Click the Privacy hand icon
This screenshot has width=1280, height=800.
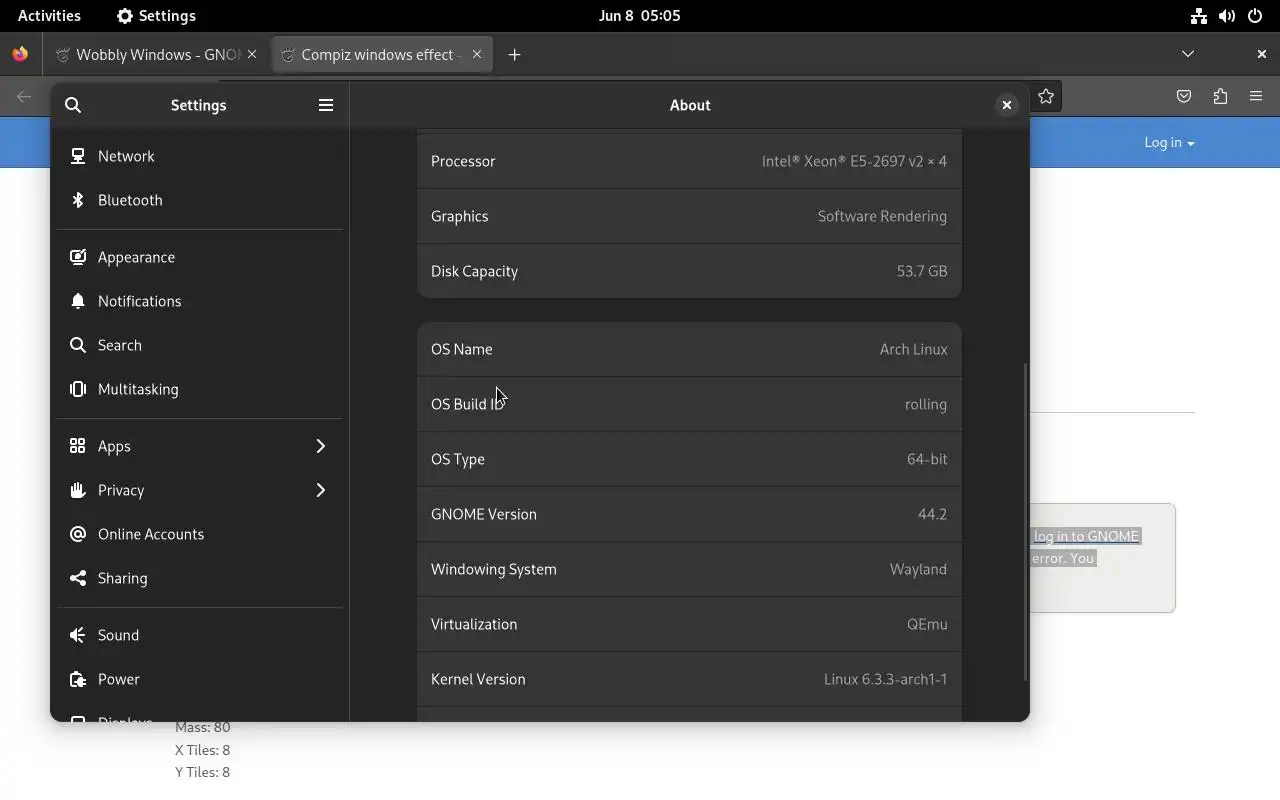coord(78,491)
